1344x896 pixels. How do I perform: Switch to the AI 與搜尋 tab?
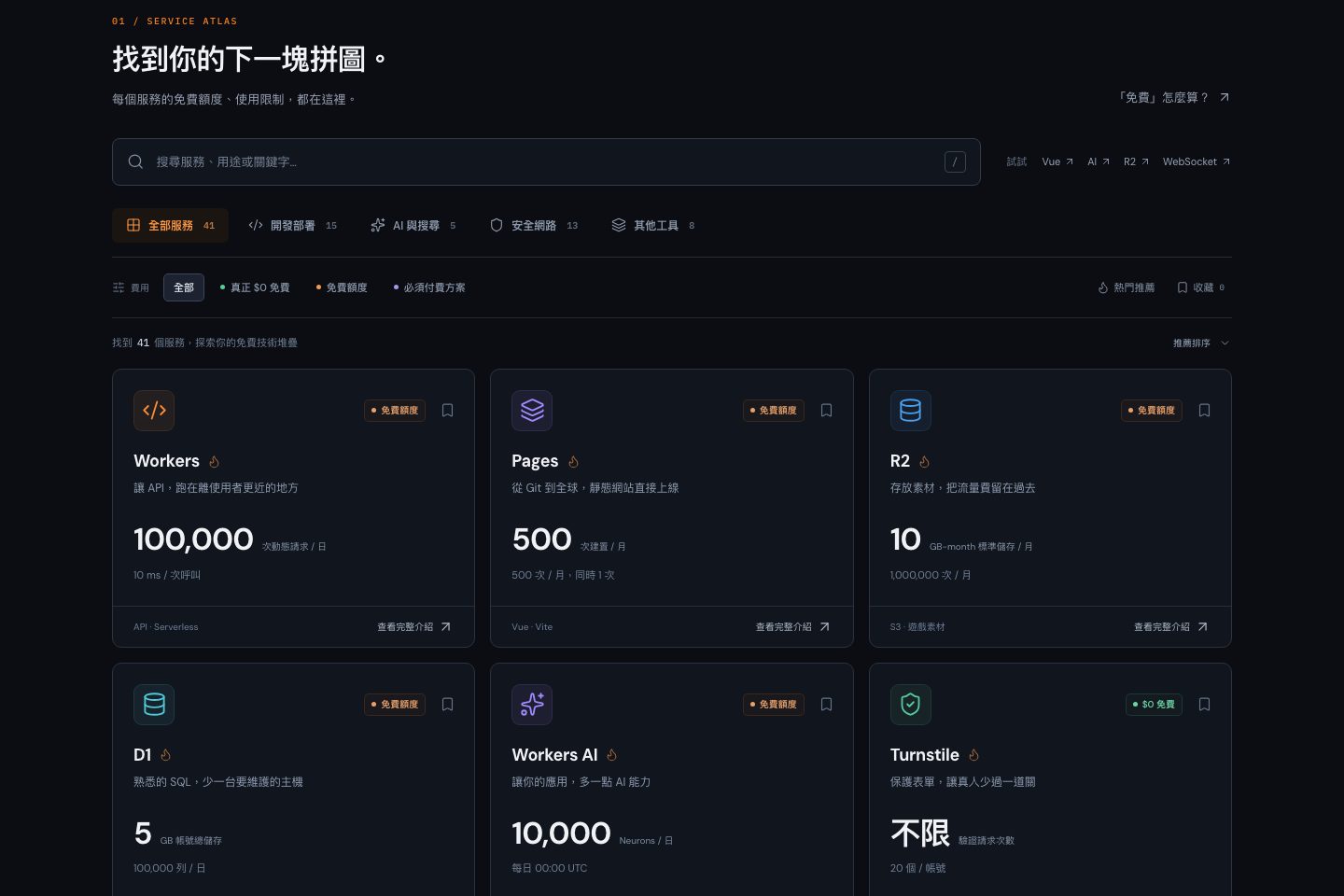413,225
